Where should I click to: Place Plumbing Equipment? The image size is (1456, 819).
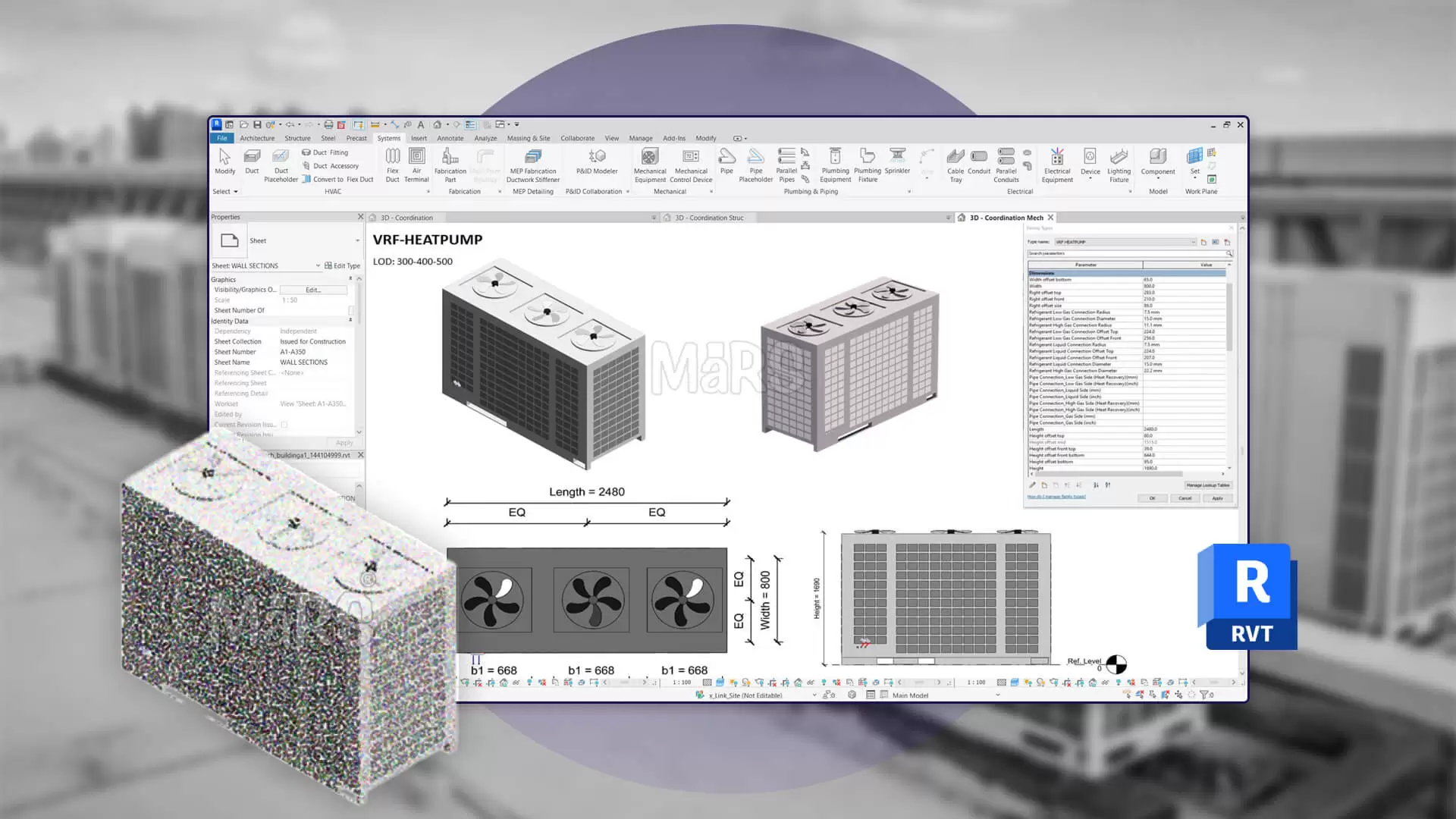click(x=835, y=165)
